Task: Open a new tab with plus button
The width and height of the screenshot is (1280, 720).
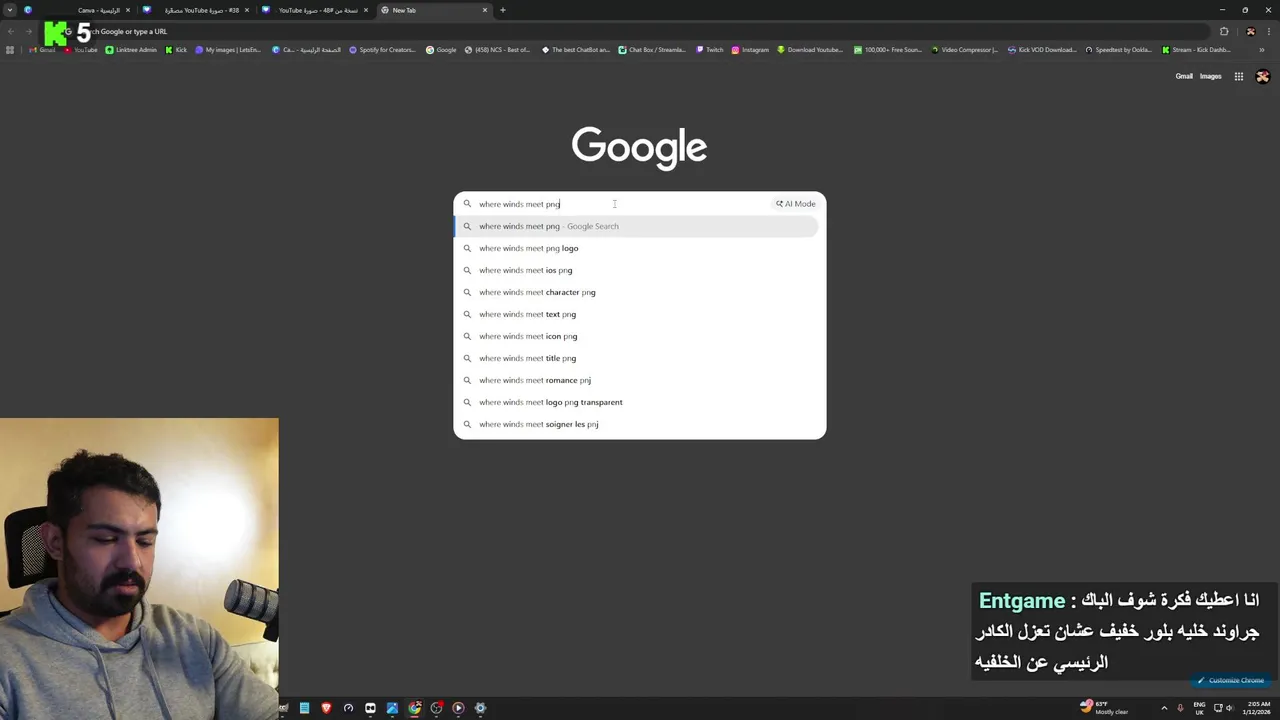Action: pos(503,10)
